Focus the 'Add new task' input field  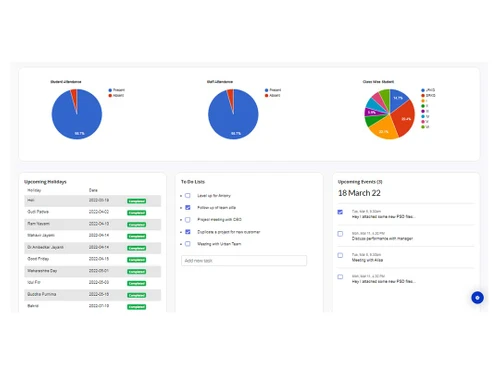point(244,261)
